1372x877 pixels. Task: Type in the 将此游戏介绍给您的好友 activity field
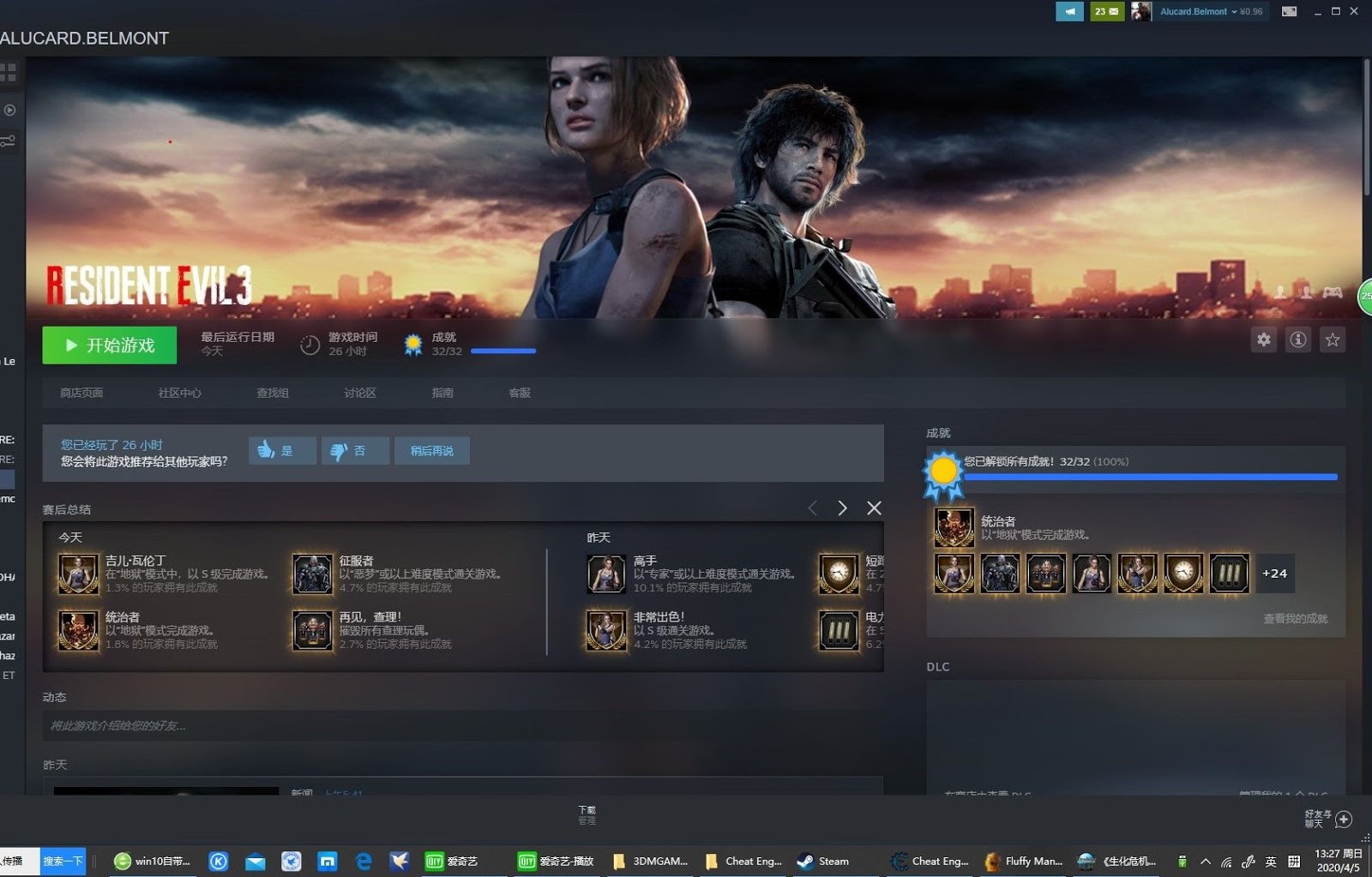[463, 725]
